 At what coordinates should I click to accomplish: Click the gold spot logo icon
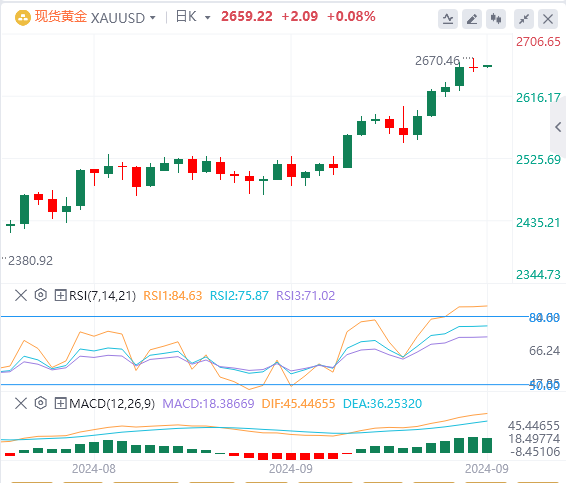[x=23, y=17]
